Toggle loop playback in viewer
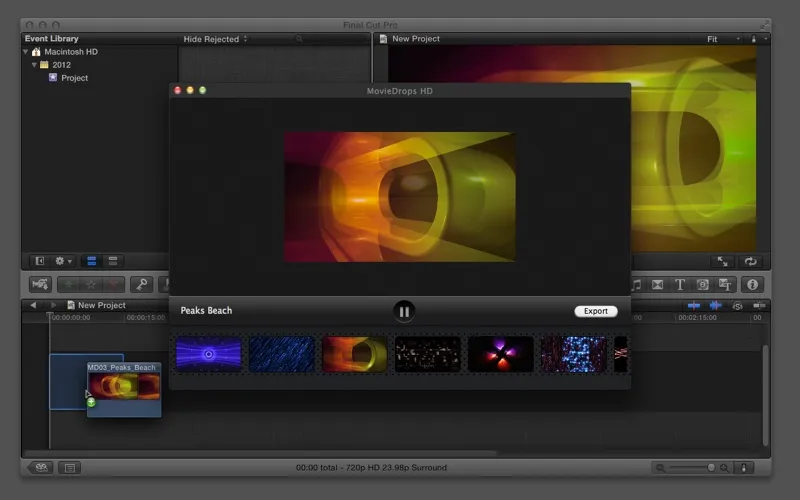Viewport: 800px width, 500px height. (750, 262)
